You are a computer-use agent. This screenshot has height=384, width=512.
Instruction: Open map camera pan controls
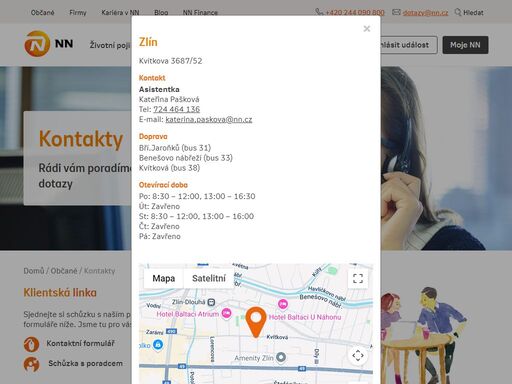click(x=358, y=356)
